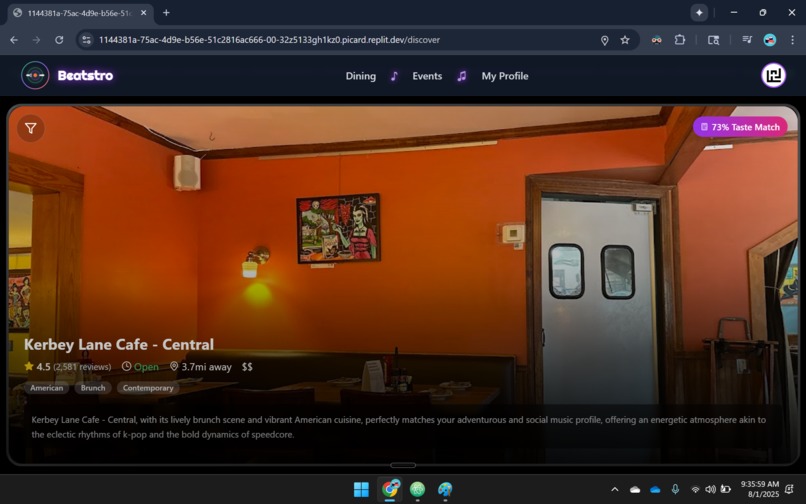Image resolution: width=806 pixels, height=504 pixels.
Task: Open the Dining page
Action: pyautogui.click(x=360, y=76)
